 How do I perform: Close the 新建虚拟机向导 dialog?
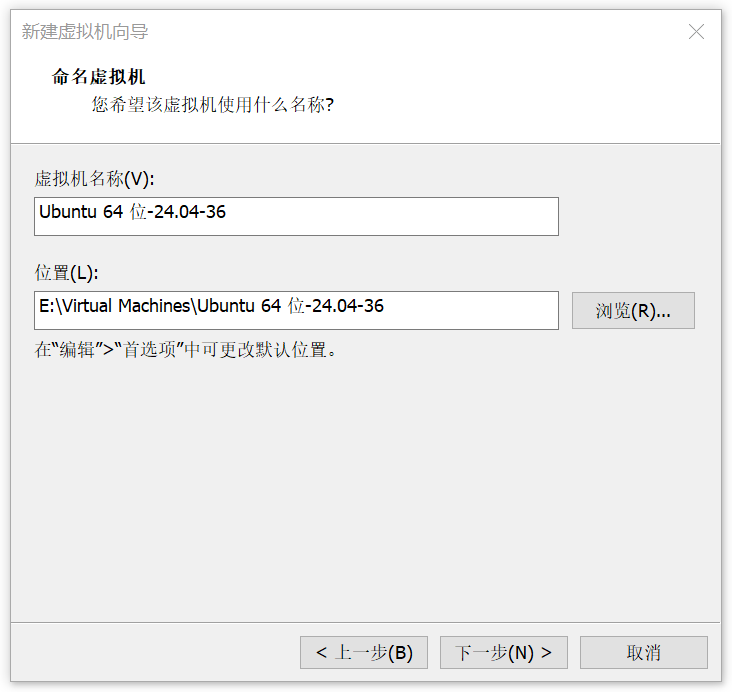click(x=696, y=32)
